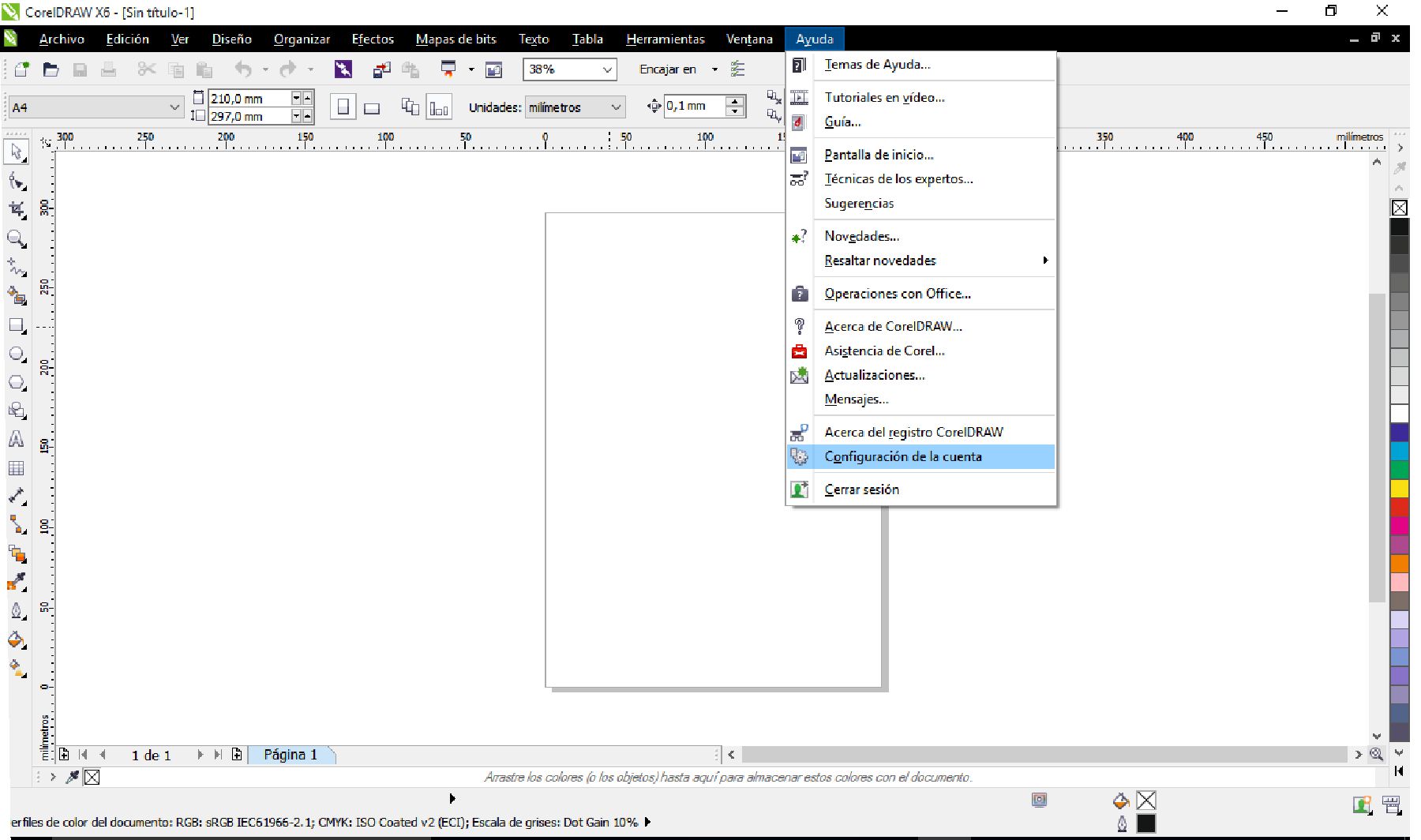The height and width of the screenshot is (840, 1421).
Task: Choose Acerca de CorelDRAW menu item
Action: tap(920, 326)
